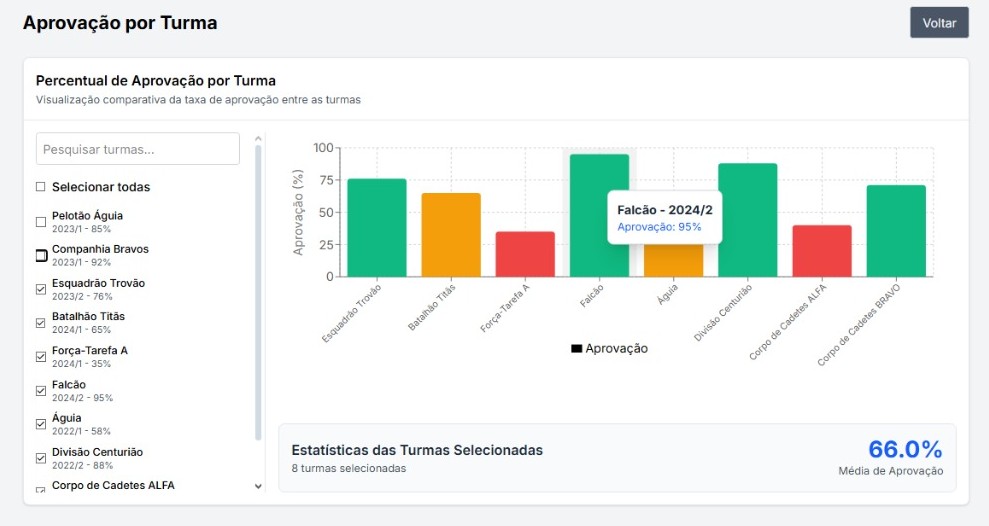
Task: Click the Estatísticas das Turmas Selecionadas heading
Action: 417,450
